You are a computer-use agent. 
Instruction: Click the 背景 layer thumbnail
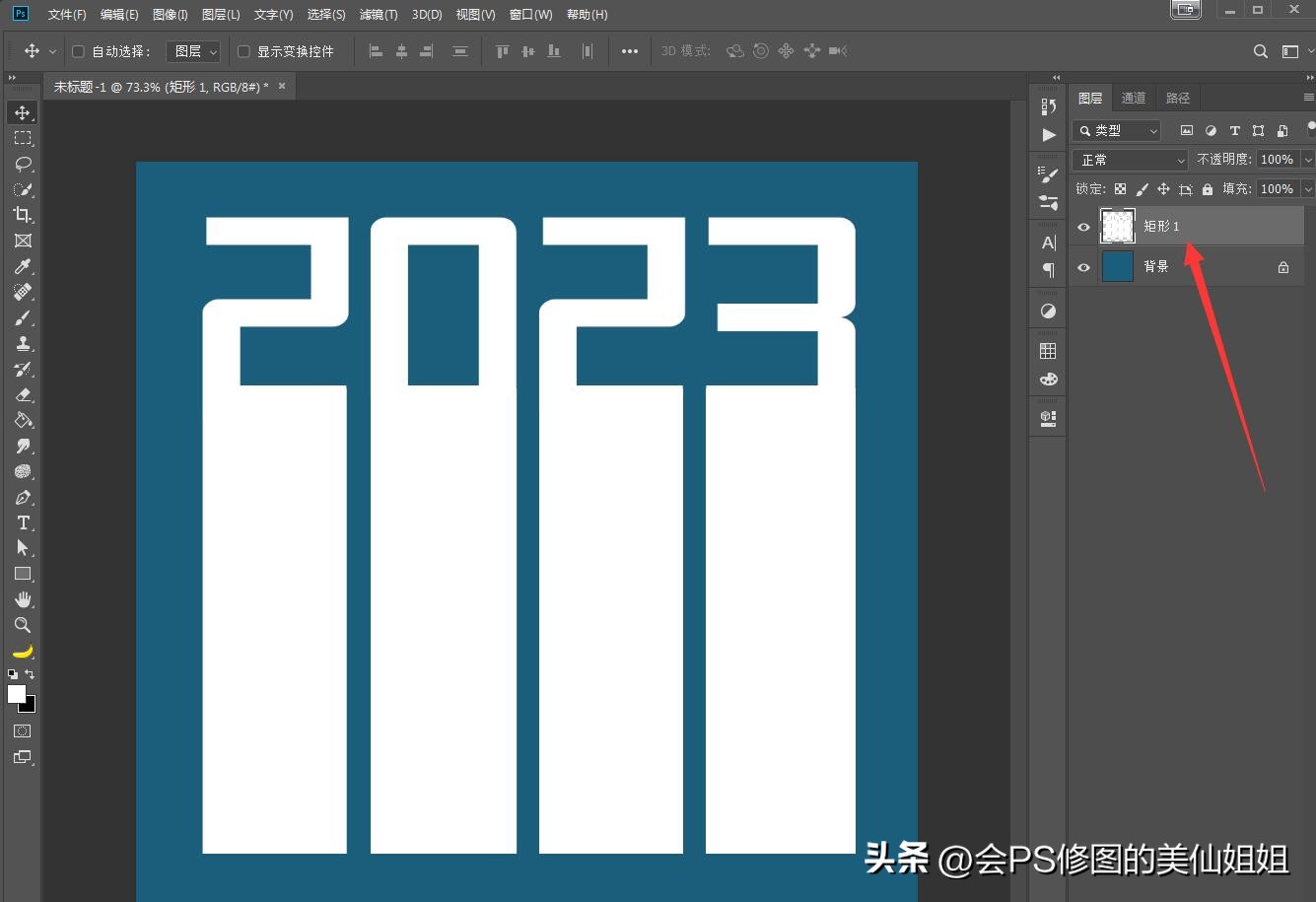1118,267
